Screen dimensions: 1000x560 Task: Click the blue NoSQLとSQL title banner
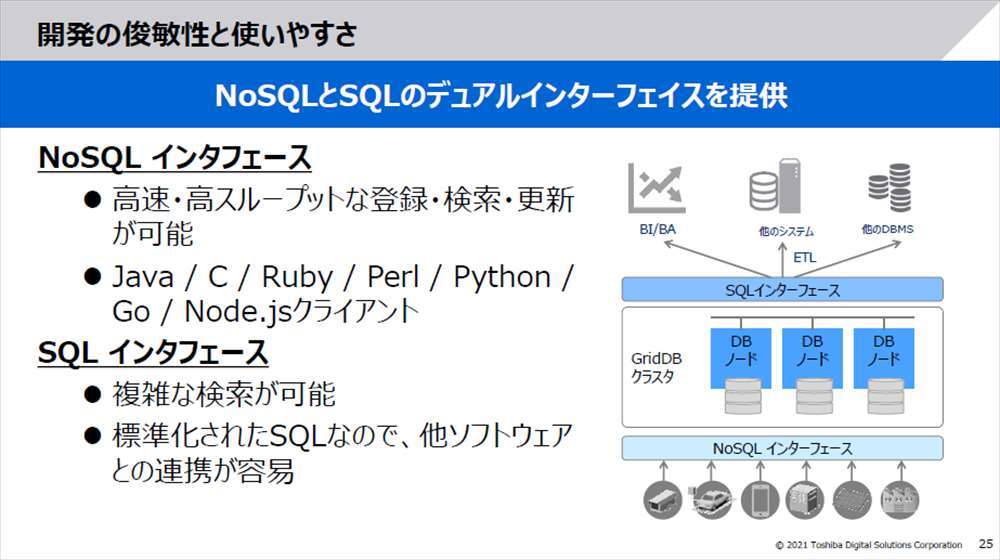500,95
